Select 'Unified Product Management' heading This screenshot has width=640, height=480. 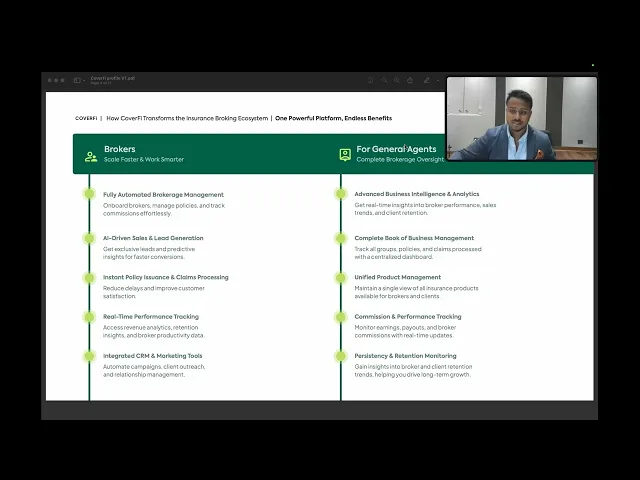pos(398,277)
